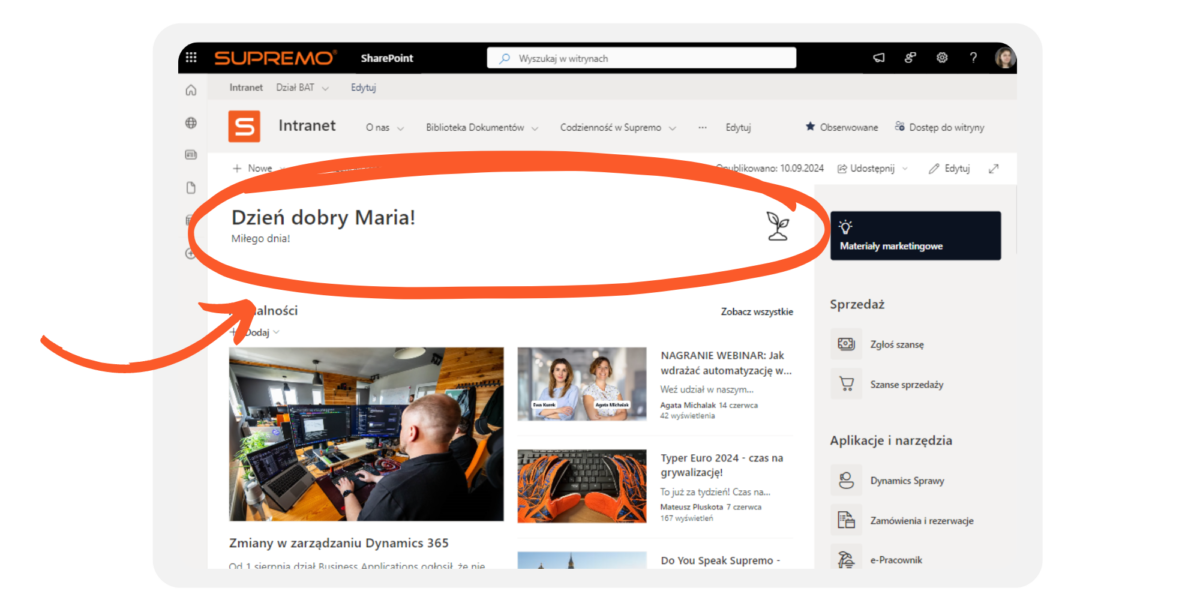Click the Zobacz wszystkie link
Image resolution: width=1200 pixels, height=600 pixels.
click(757, 312)
